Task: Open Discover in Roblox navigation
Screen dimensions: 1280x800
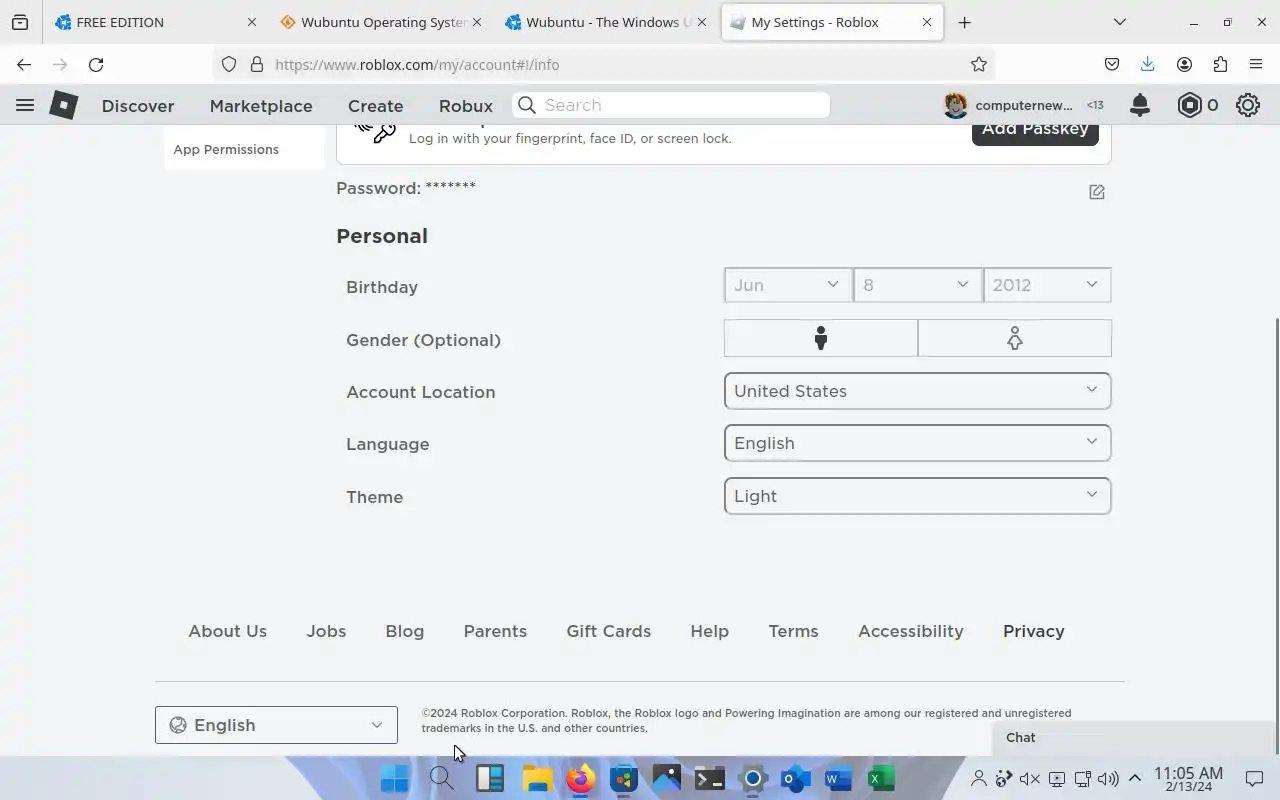Action: [138, 105]
